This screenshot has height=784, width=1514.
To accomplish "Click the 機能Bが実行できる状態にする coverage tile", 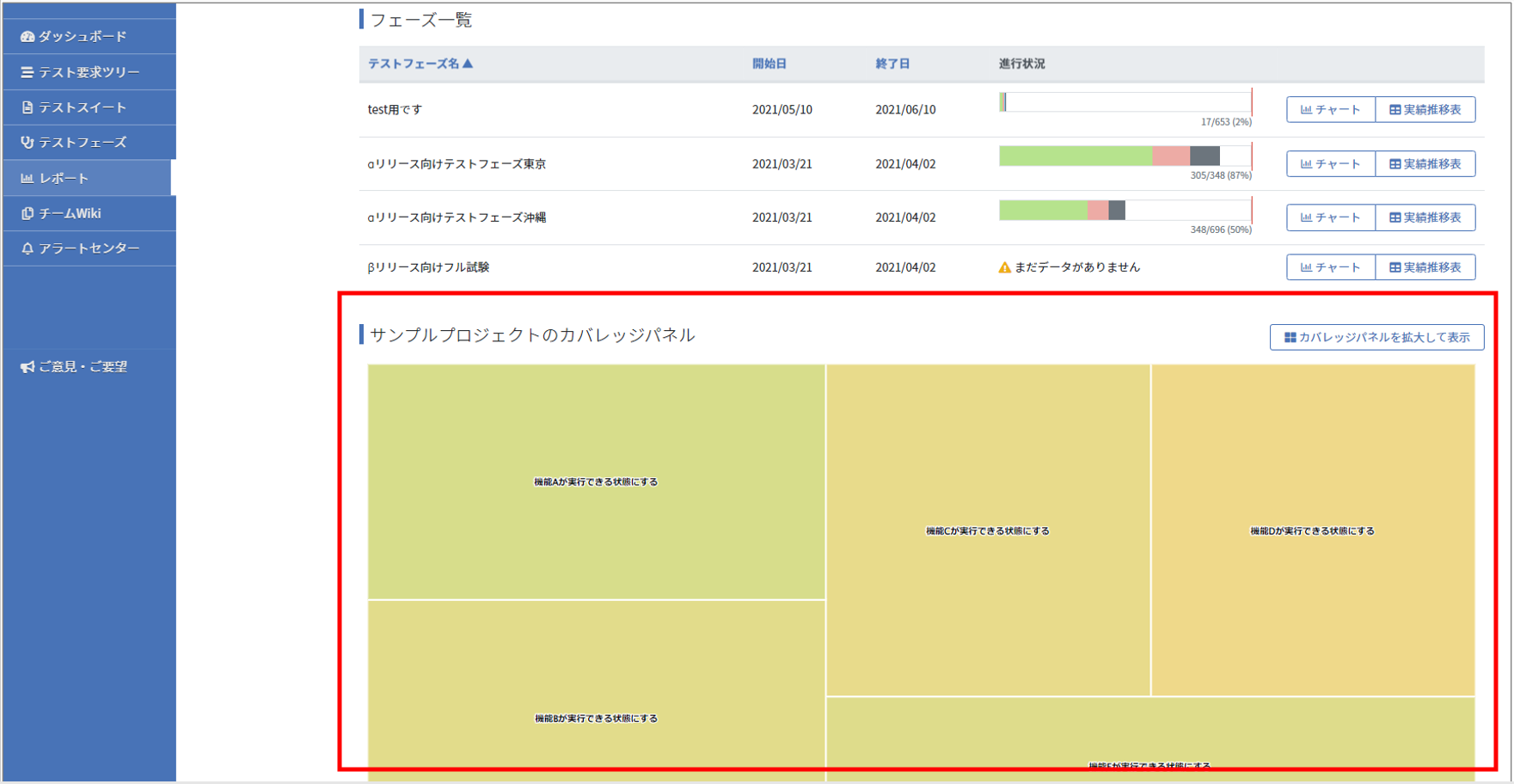I will tap(596, 690).
